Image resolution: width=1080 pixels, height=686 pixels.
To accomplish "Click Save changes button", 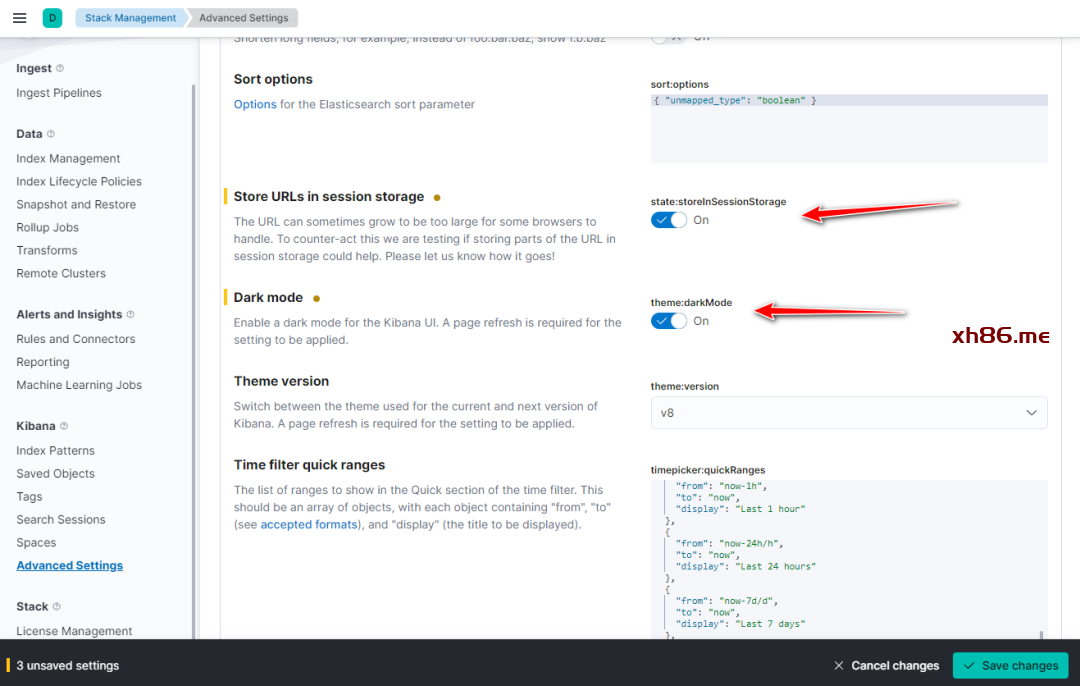I will point(1010,666).
